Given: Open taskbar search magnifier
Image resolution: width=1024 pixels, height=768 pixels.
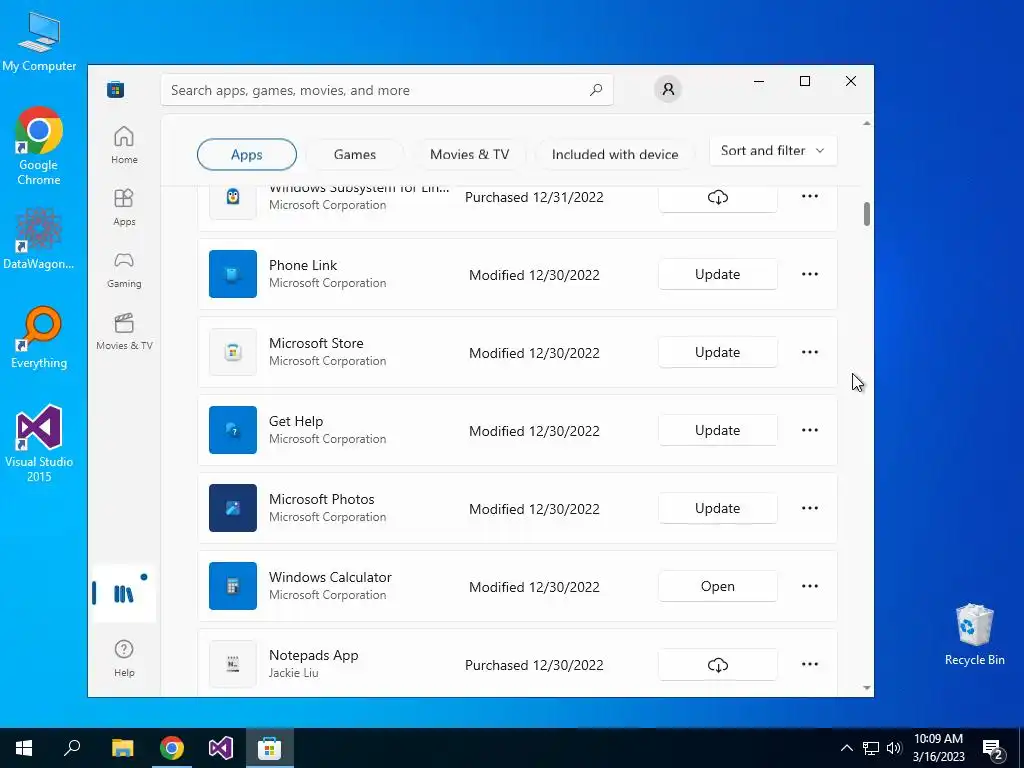Looking at the screenshot, I should 72,748.
